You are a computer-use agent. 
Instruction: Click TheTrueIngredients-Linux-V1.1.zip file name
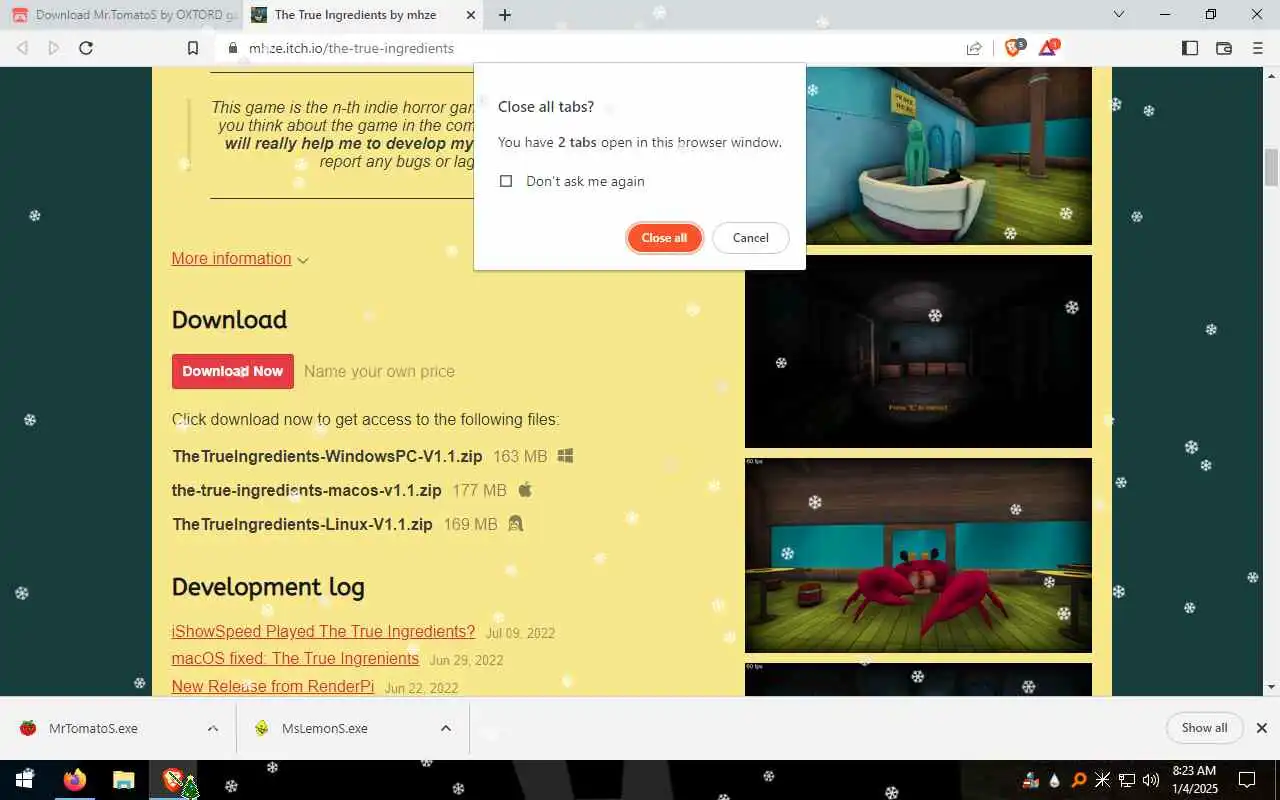pos(302,524)
